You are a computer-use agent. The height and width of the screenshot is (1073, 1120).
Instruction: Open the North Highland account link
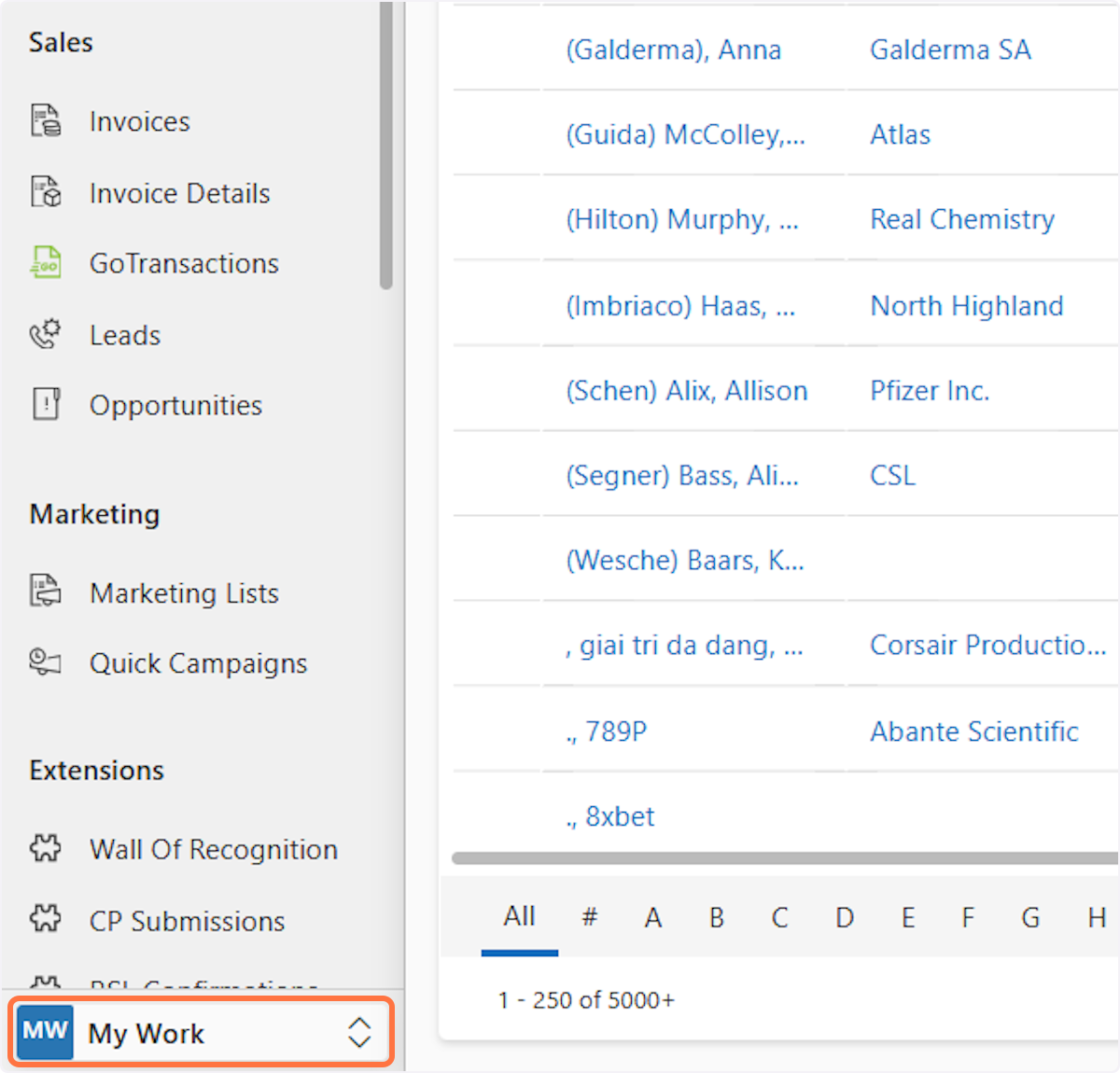[967, 306]
